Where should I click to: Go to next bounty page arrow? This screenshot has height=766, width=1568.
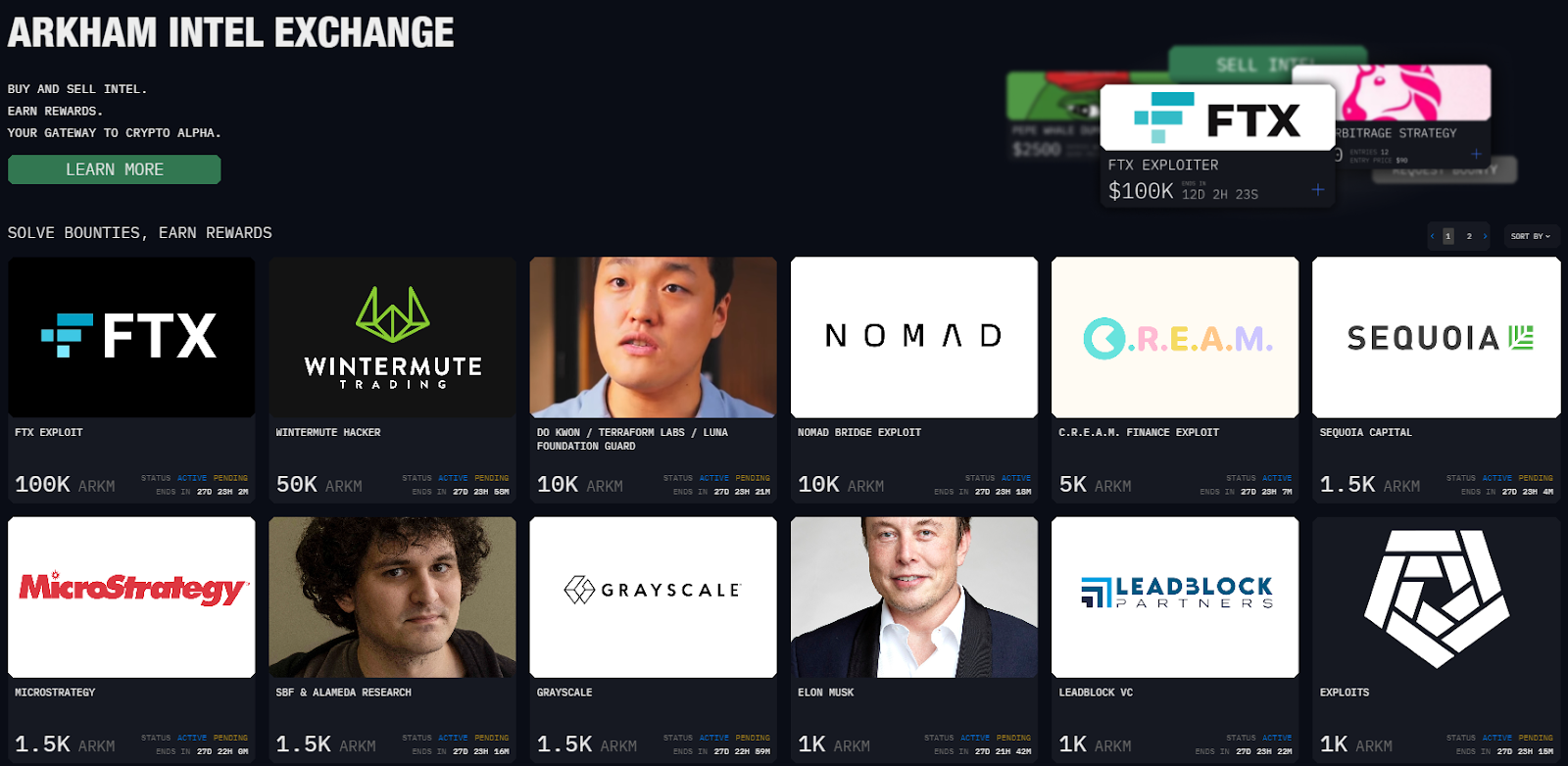point(1485,236)
